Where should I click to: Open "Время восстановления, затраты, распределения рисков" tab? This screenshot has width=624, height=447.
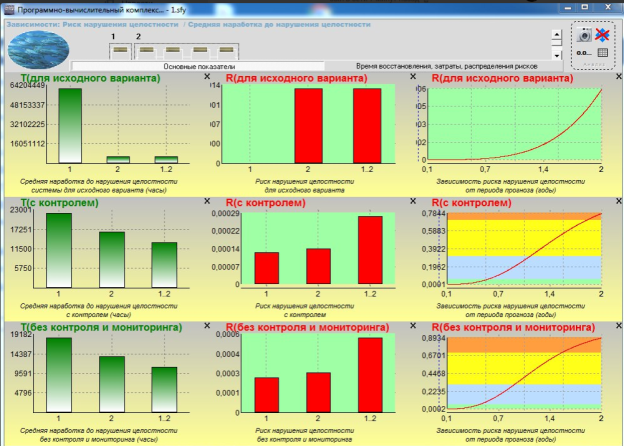click(x=447, y=66)
